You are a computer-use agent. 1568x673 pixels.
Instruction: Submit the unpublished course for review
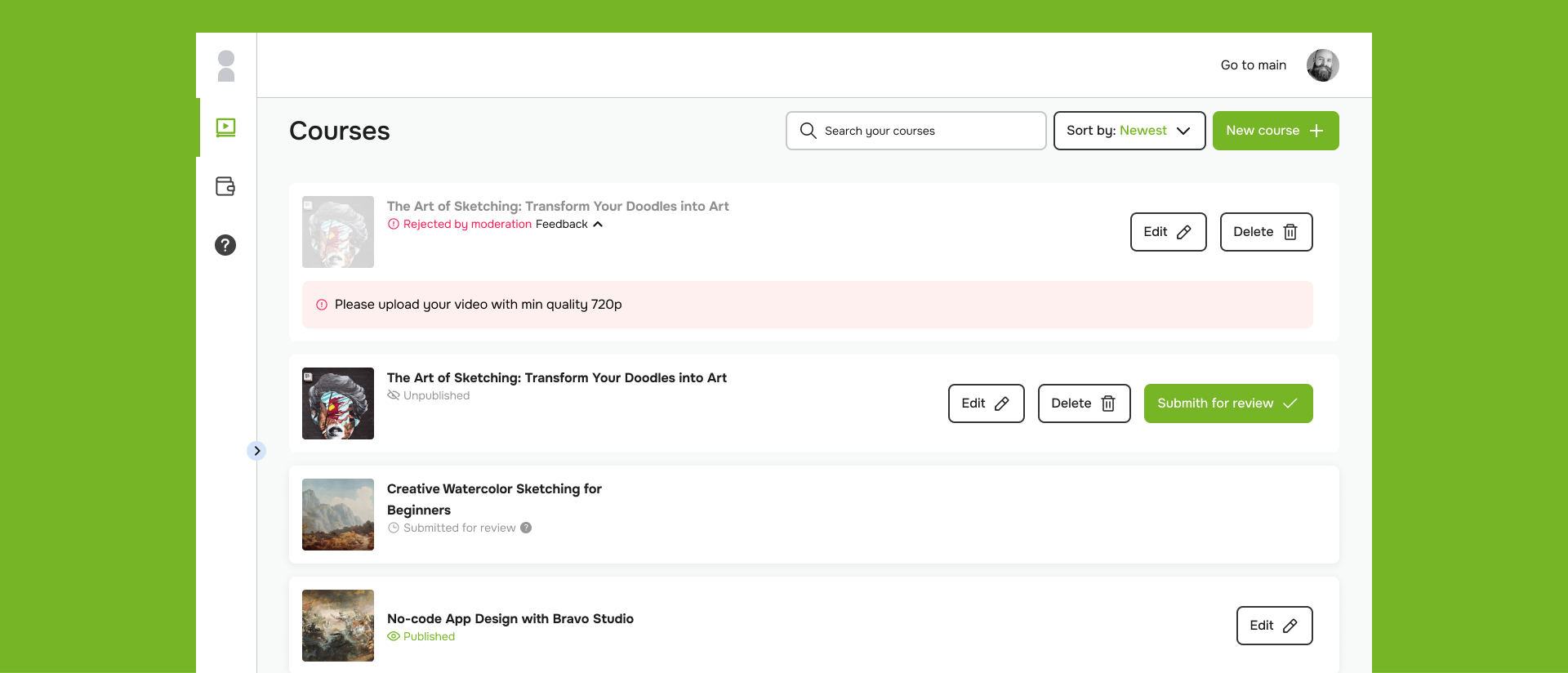[x=1227, y=403]
